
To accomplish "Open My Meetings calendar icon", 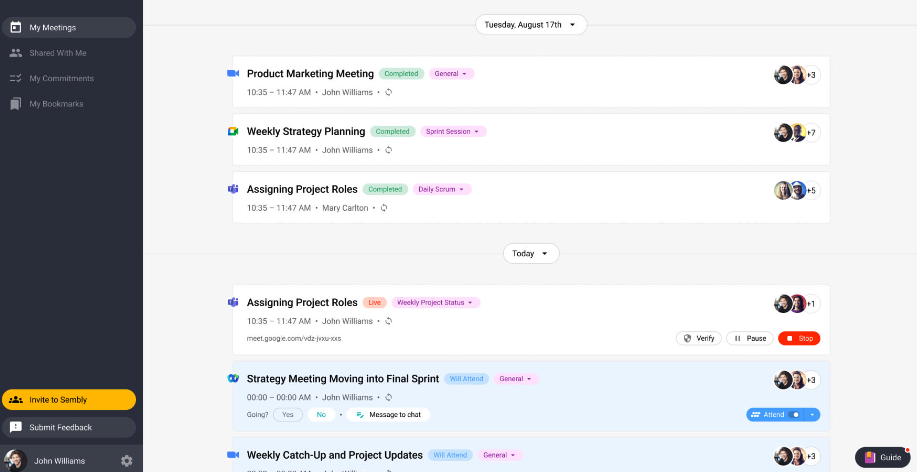I will coord(16,27).
